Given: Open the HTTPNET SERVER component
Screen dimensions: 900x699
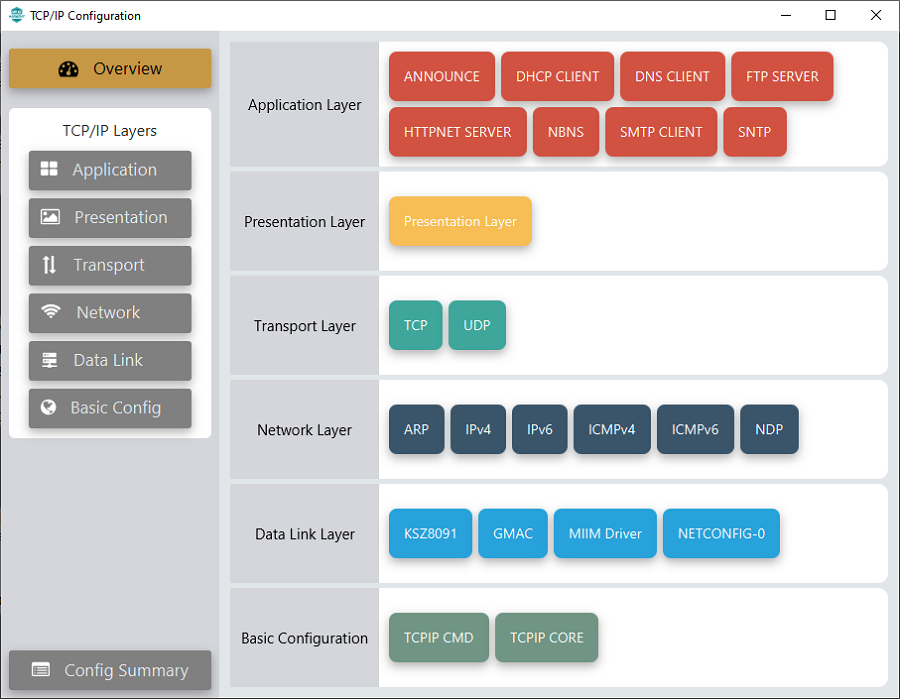Looking at the screenshot, I should tap(457, 132).
